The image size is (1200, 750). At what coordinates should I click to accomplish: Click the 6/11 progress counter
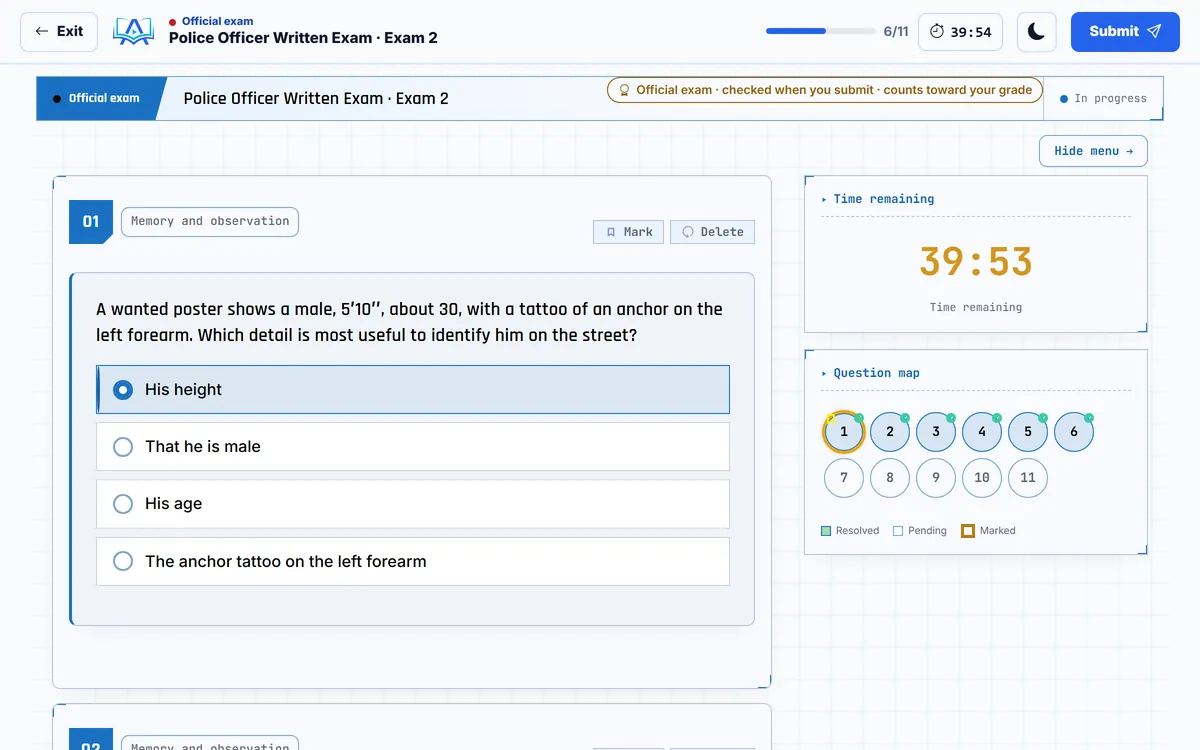tap(896, 32)
